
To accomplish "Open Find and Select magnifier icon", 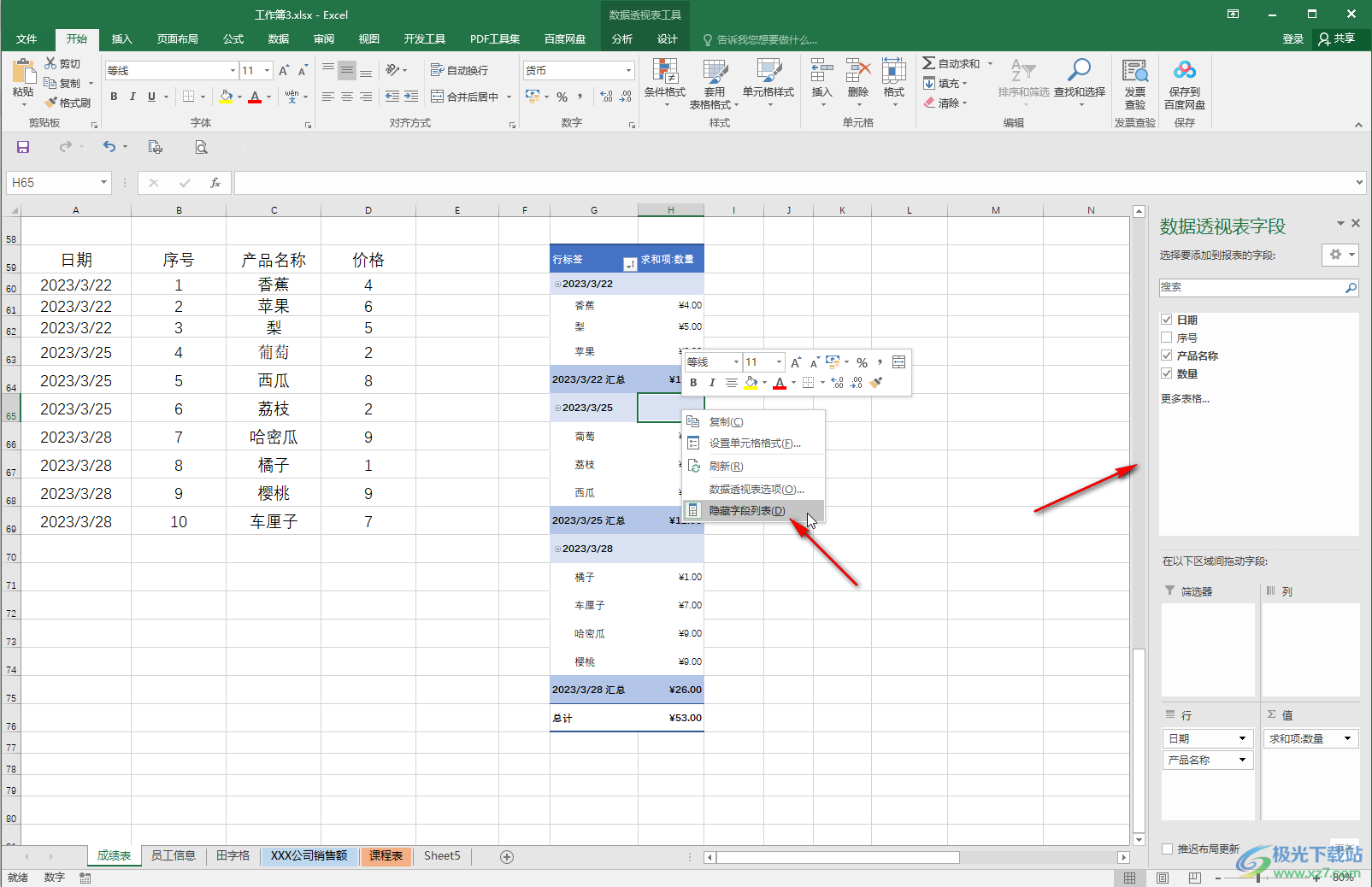I will click(x=1079, y=71).
